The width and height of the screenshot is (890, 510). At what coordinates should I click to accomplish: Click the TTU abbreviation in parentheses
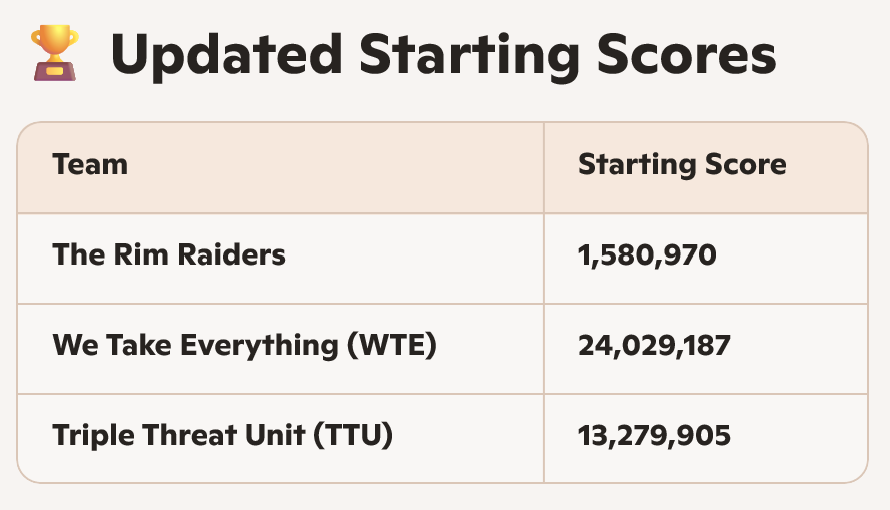[x=352, y=436]
